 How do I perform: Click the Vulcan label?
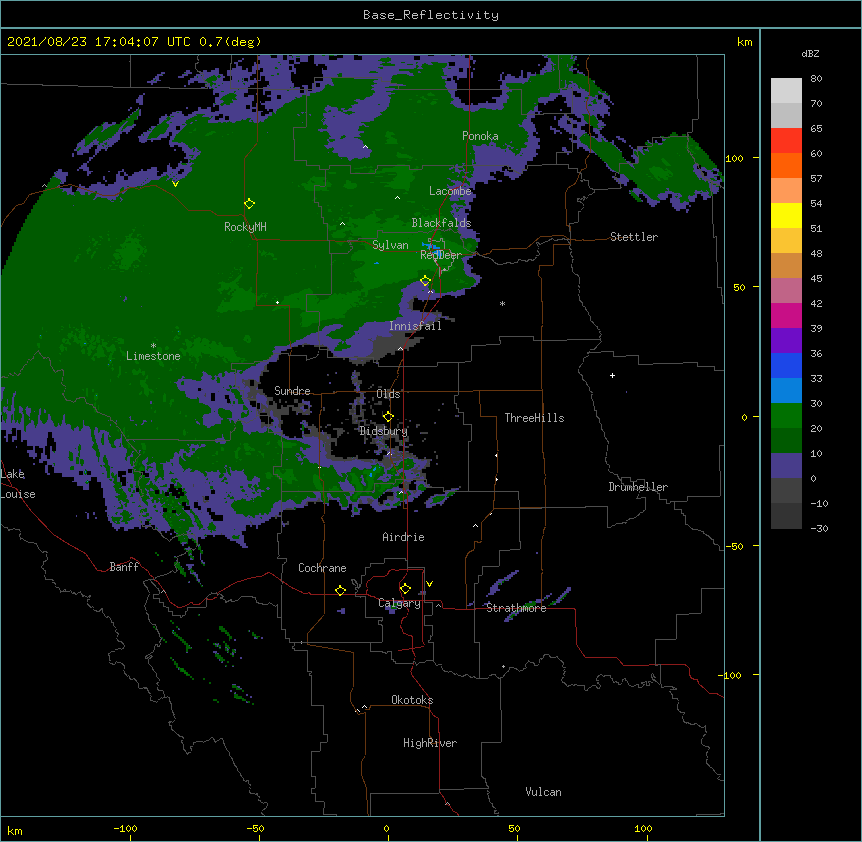[x=543, y=792]
